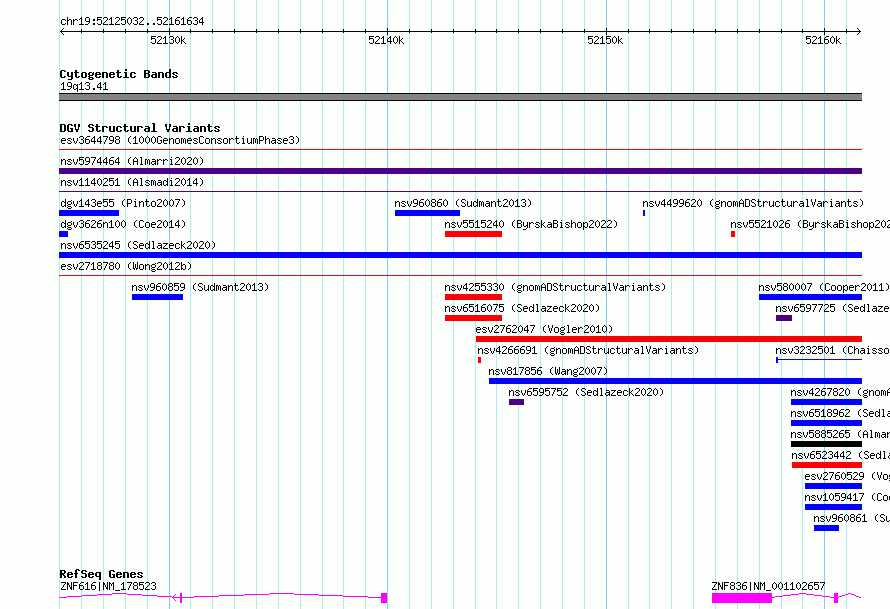Open the ZNF616|NM_178523 gene label
890x609 pixels.
click(x=108, y=586)
